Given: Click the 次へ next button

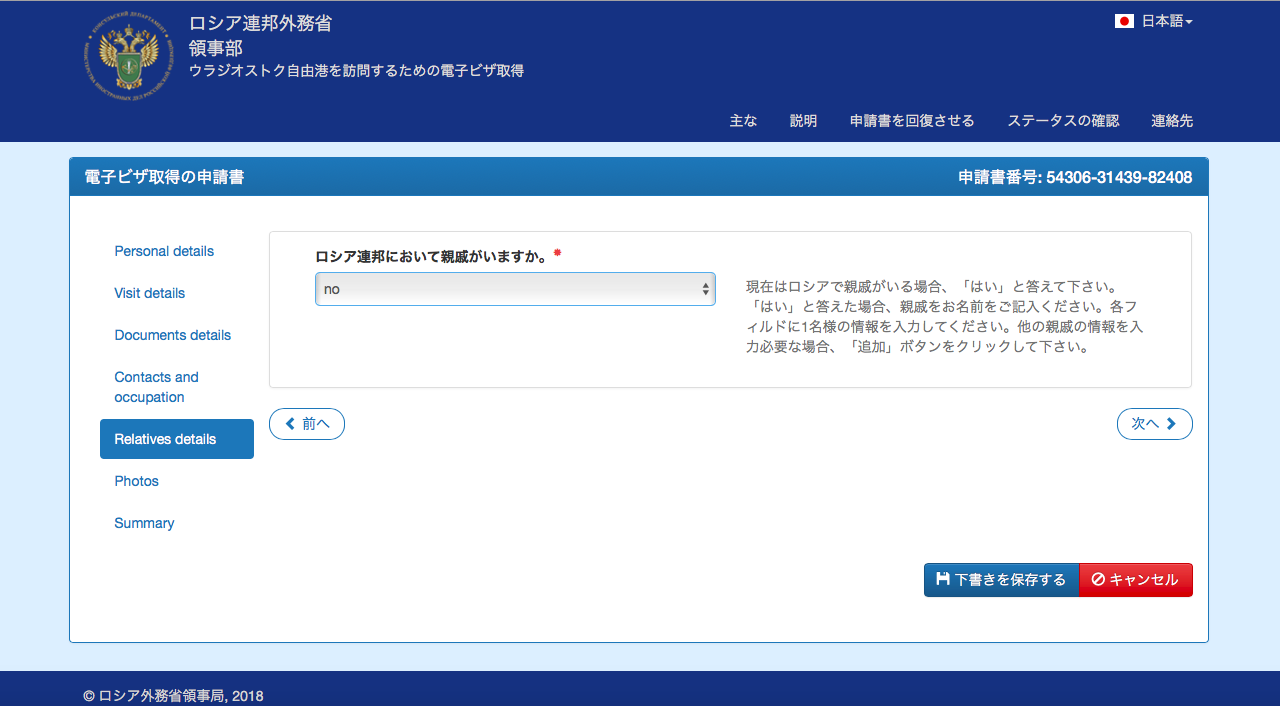Looking at the screenshot, I should coord(1154,424).
